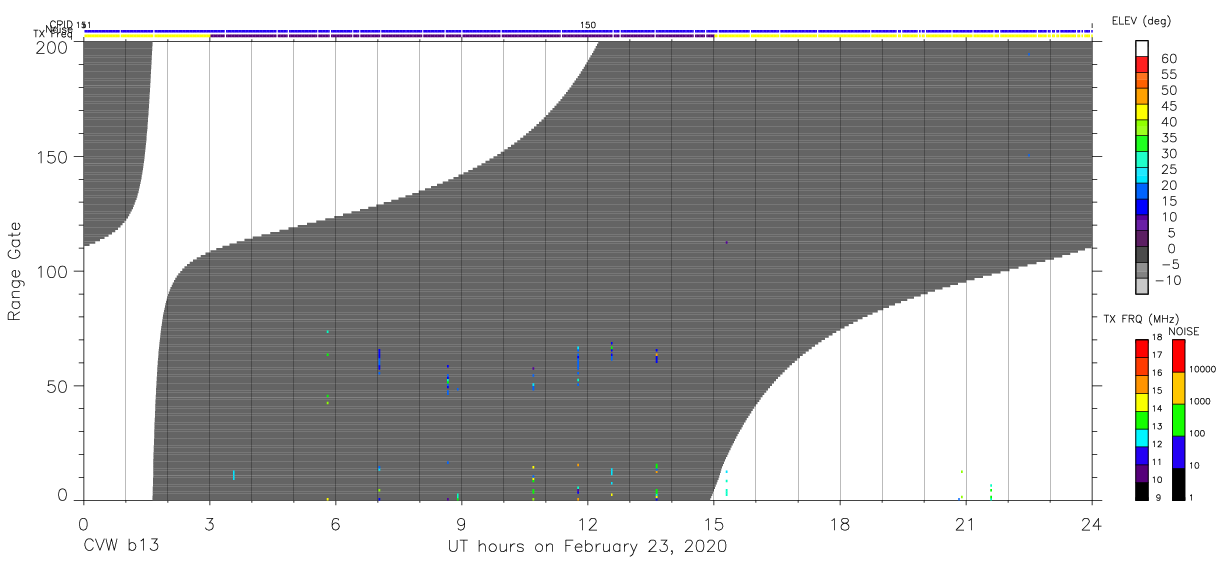The height and width of the screenshot is (567, 1228).
Task: Click the '24' hour tick on the time axis
Action: click(x=1092, y=523)
